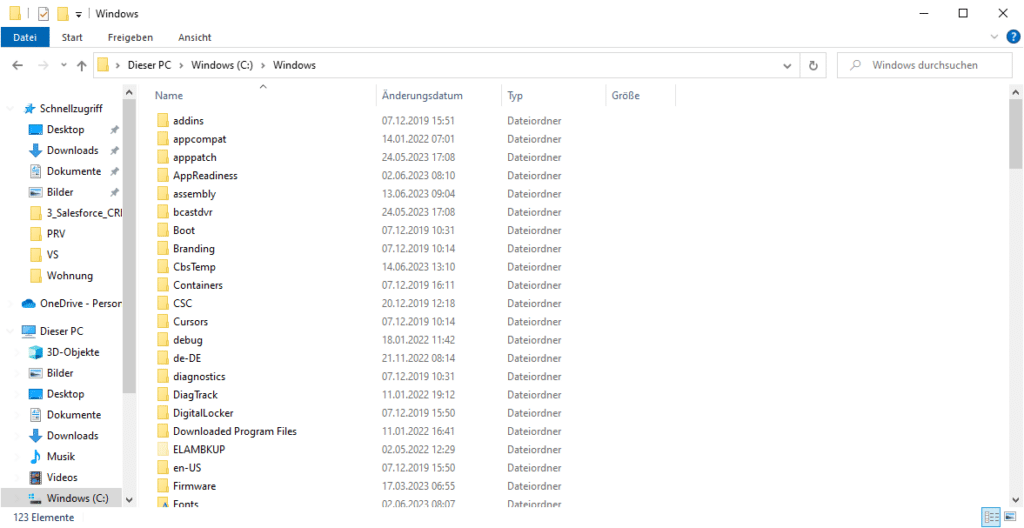Switch to the details view icon
Image resolution: width=1024 pixels, height=528 pixels.
click(x=989, y=518)
